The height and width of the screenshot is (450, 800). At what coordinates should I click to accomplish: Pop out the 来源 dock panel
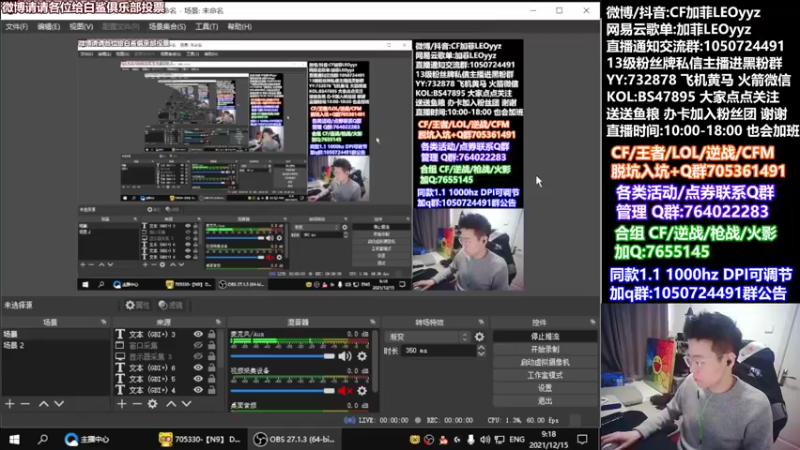pyautogui.click(x=218, y=322)
